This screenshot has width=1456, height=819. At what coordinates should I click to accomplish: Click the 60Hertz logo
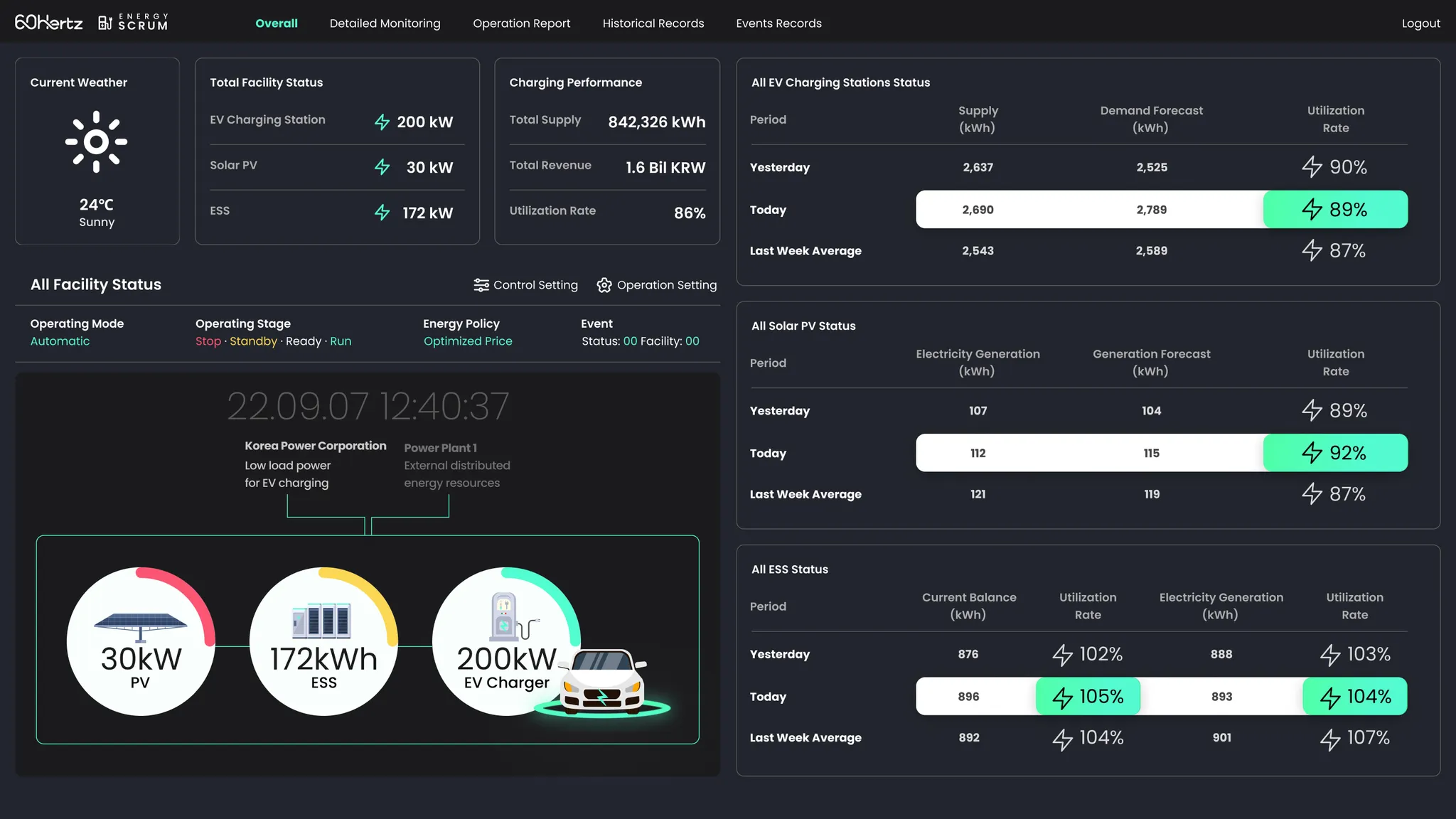coord(48,23)
